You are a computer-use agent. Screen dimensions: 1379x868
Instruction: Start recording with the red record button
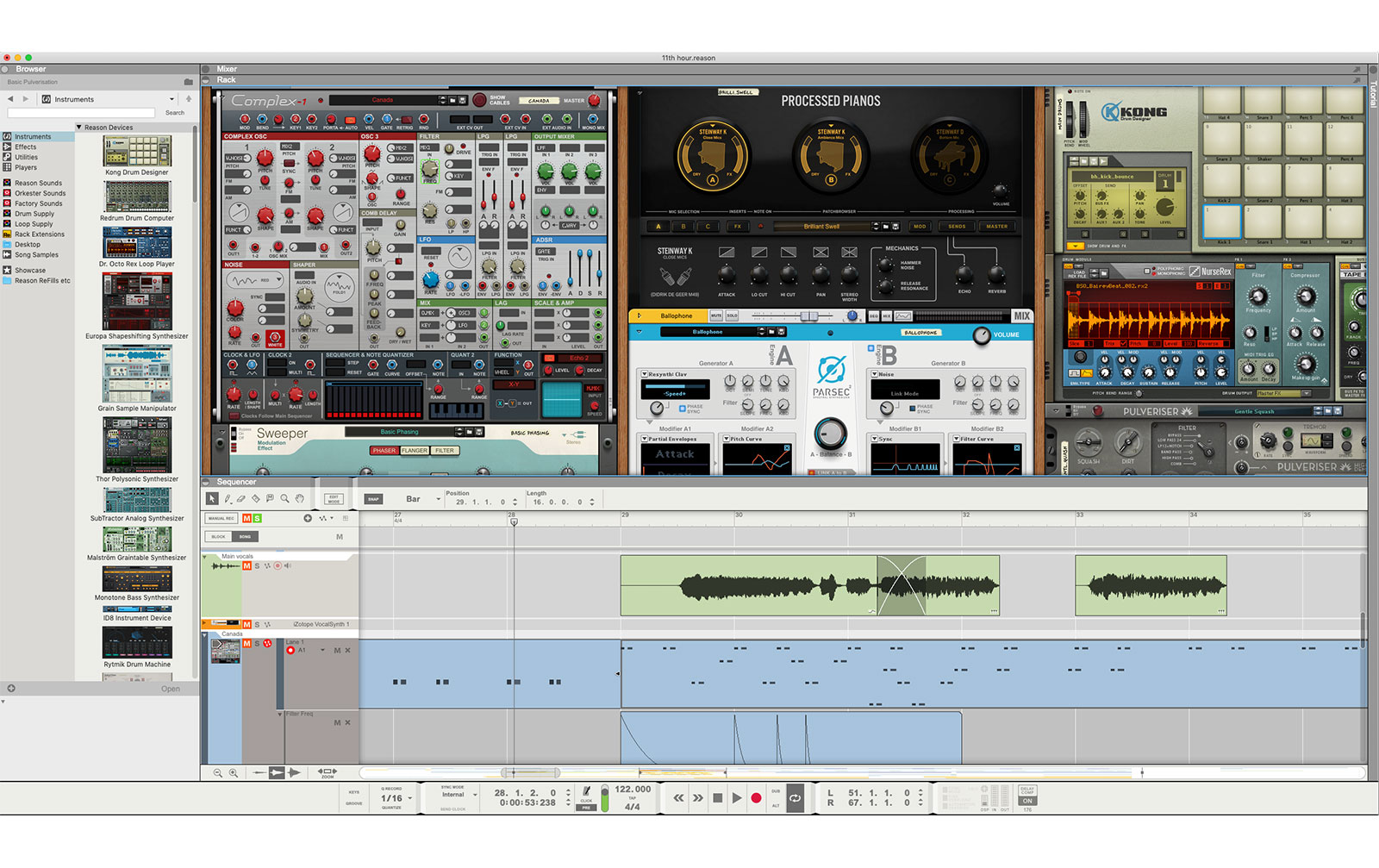point(756,798)
